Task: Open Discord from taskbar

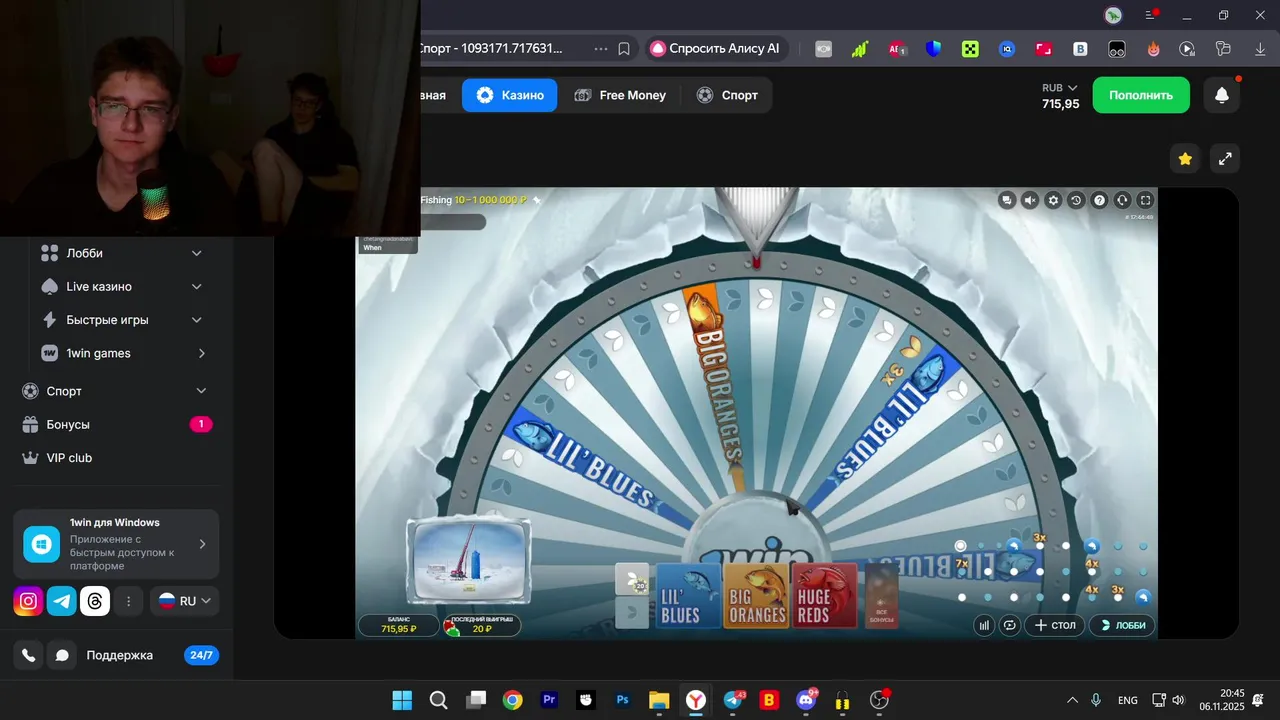Action: (x=806, y=700)
